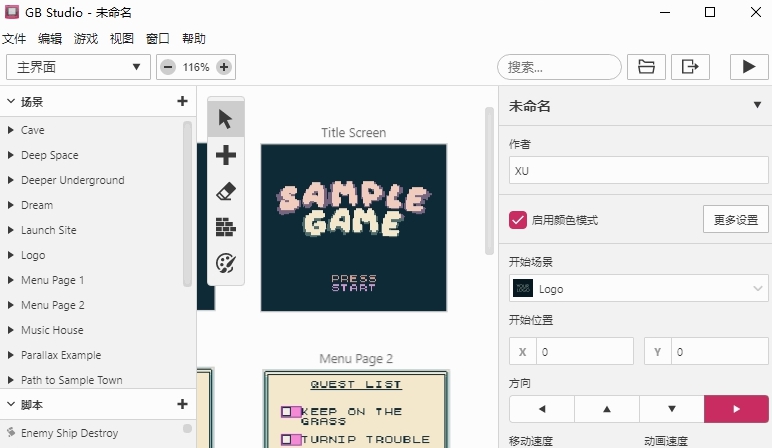Expand the Dream scene item
This screenshot has width=772, height=448.
[10, 205]
